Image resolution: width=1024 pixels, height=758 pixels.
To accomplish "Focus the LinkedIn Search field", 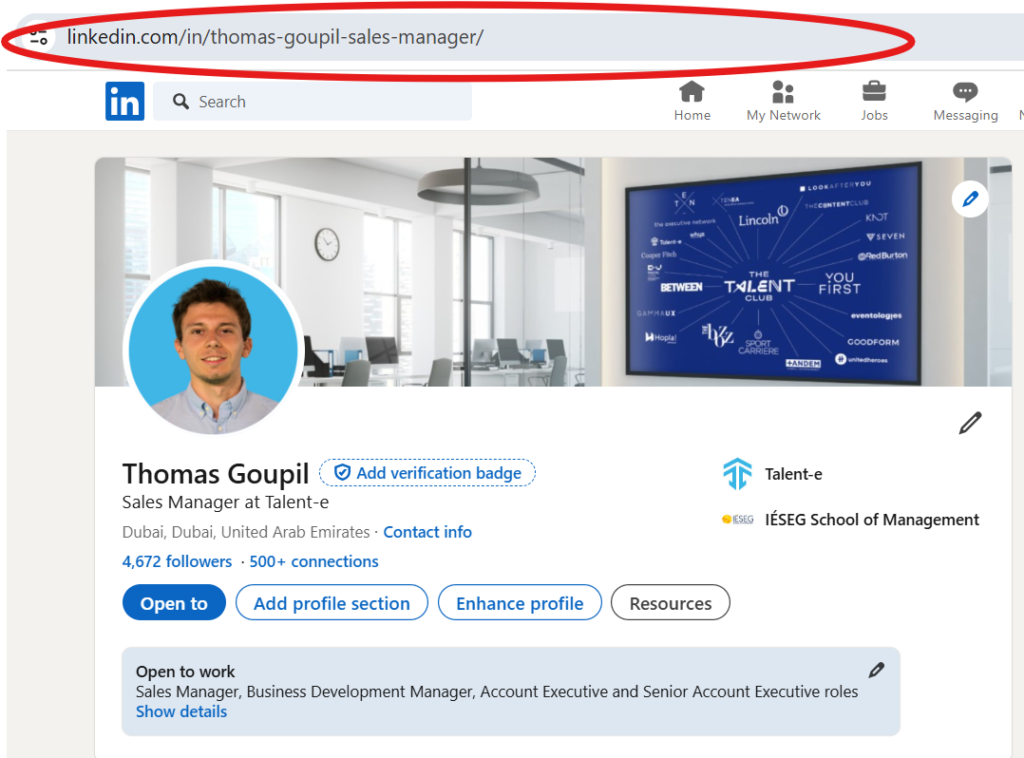I will point(312,101).
